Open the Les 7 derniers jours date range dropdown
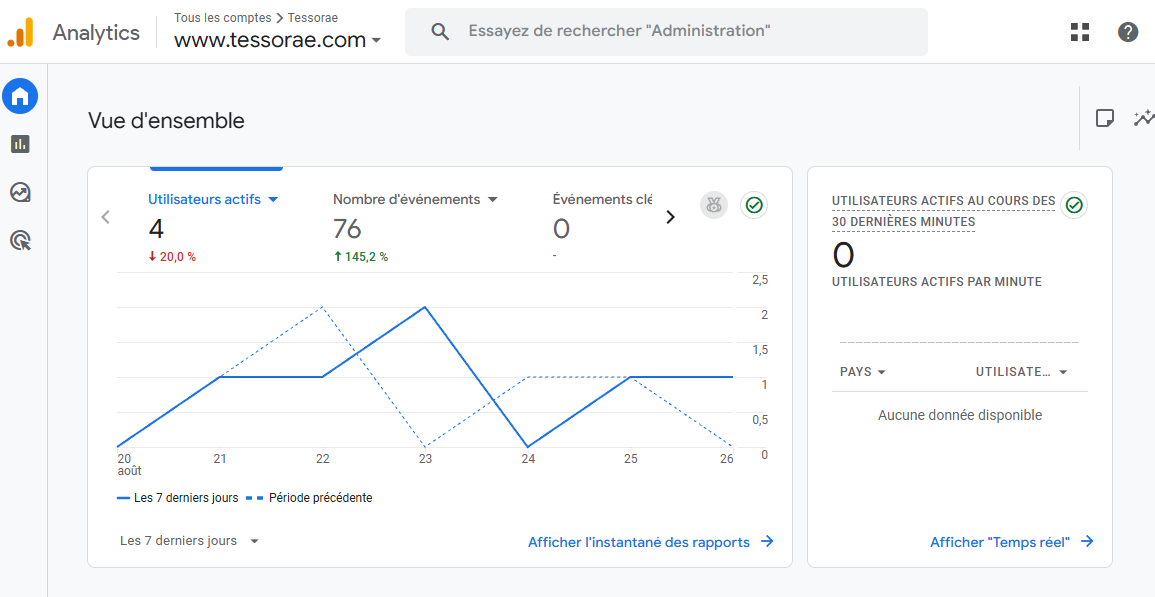This screenshot has width=1155, height=597. click(x=189, y=541)
